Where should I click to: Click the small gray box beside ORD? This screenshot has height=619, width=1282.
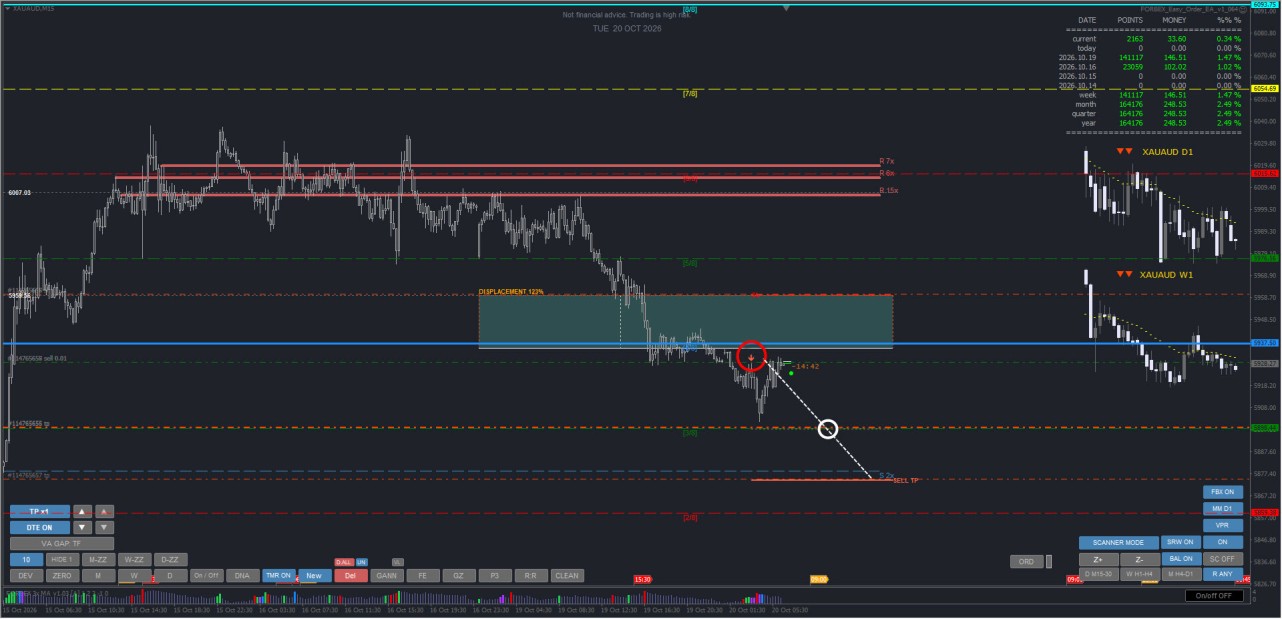coord(1050,561)
